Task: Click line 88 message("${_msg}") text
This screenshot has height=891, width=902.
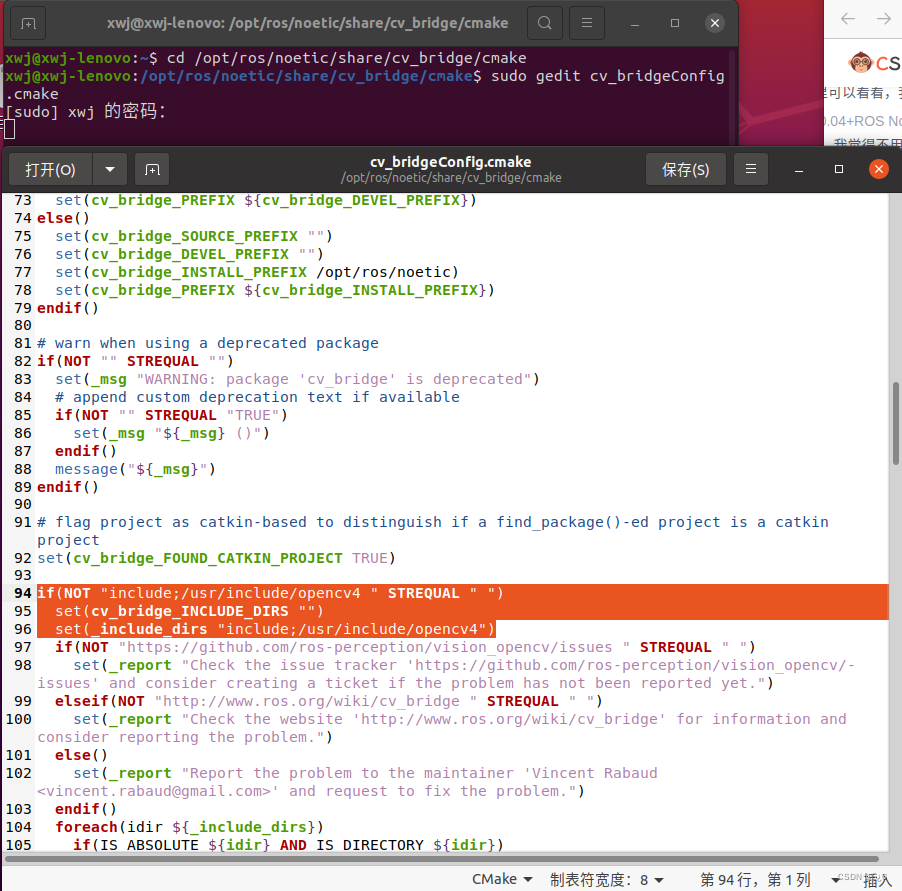Action: coord(135,469)
